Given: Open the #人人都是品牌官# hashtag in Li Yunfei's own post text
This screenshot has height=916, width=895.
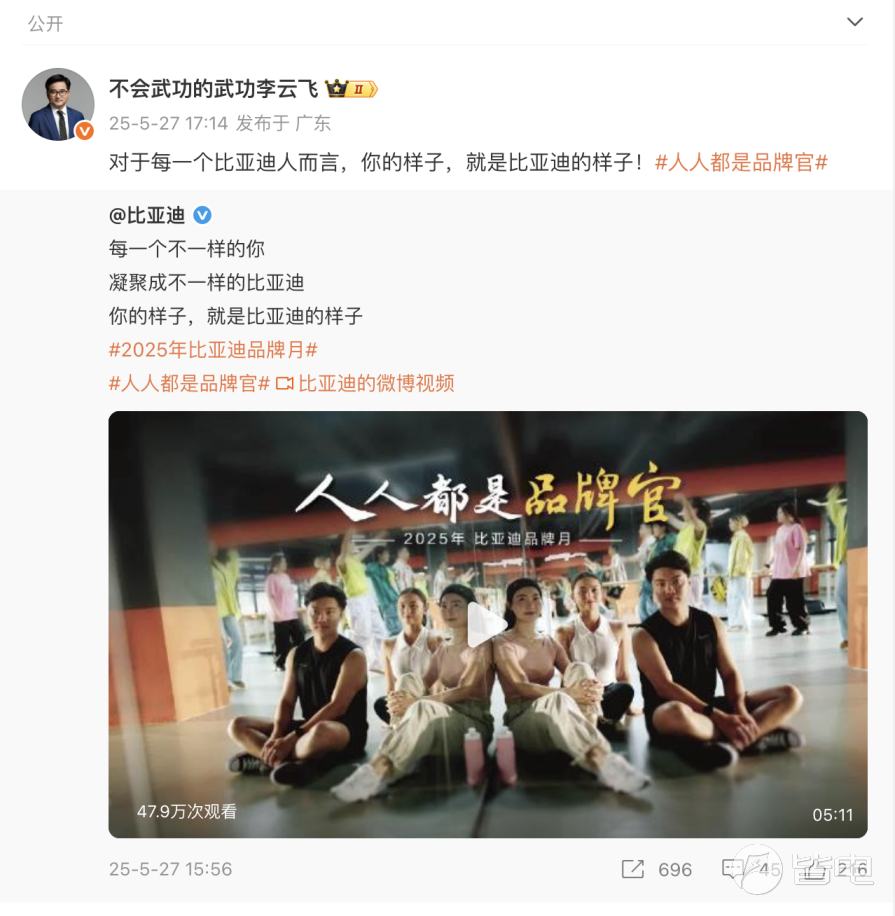Looking at the screenshot, I should point(741,162).
